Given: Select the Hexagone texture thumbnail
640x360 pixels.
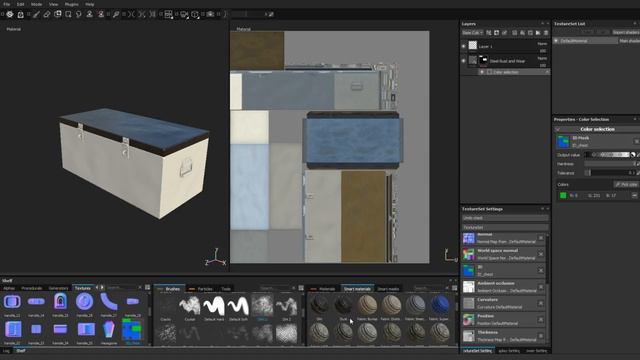Looking at the screenshot, I should (109, 330).
